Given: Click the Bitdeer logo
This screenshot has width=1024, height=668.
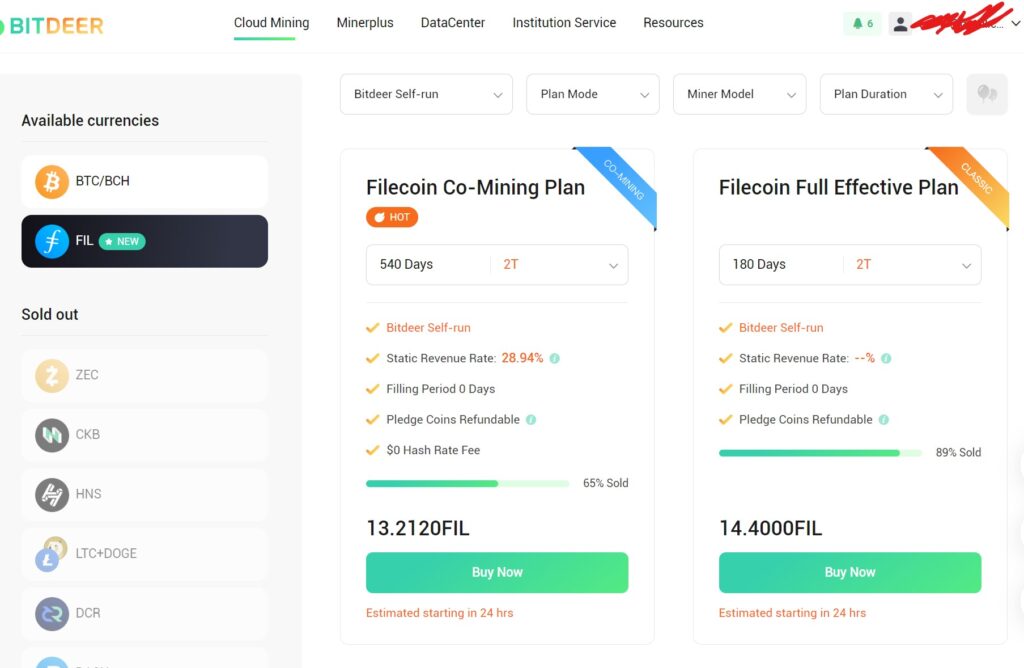Looking at the screenshot, I should [50, 24].
